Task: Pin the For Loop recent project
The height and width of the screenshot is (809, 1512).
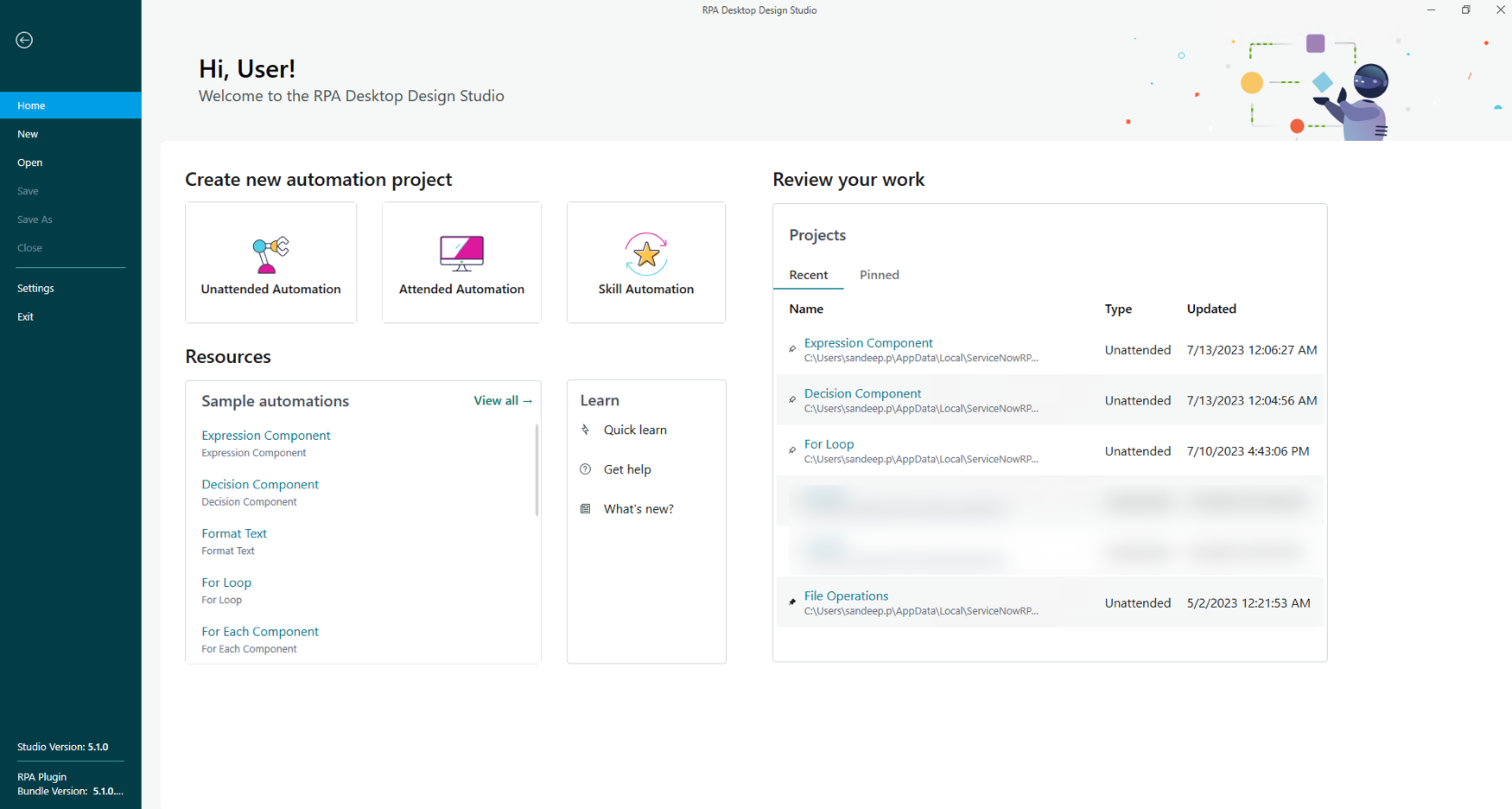Action: pyautogui.click(x=792, y=450)
